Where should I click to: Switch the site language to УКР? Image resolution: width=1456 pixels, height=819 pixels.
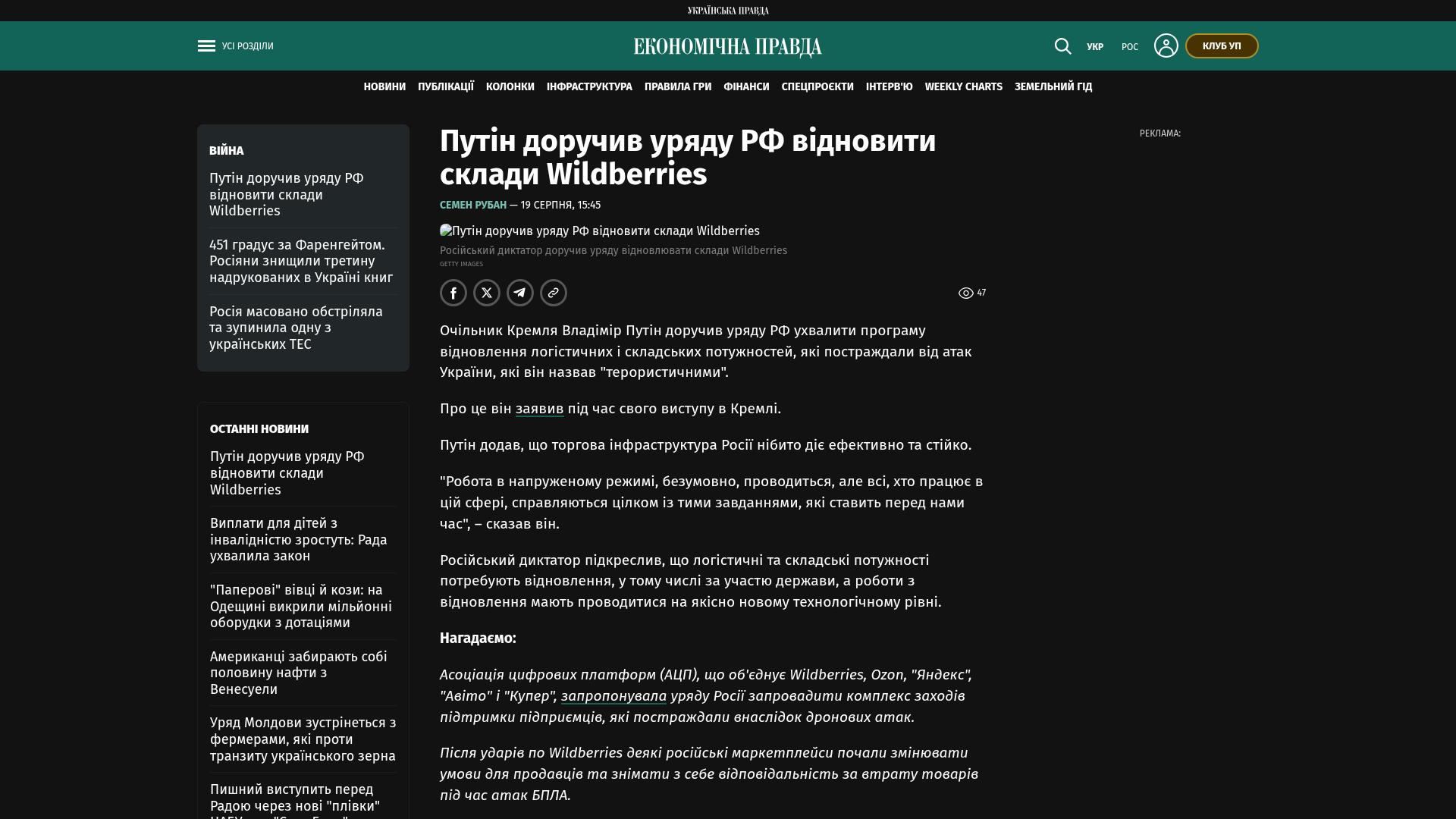click(1095, 47)
